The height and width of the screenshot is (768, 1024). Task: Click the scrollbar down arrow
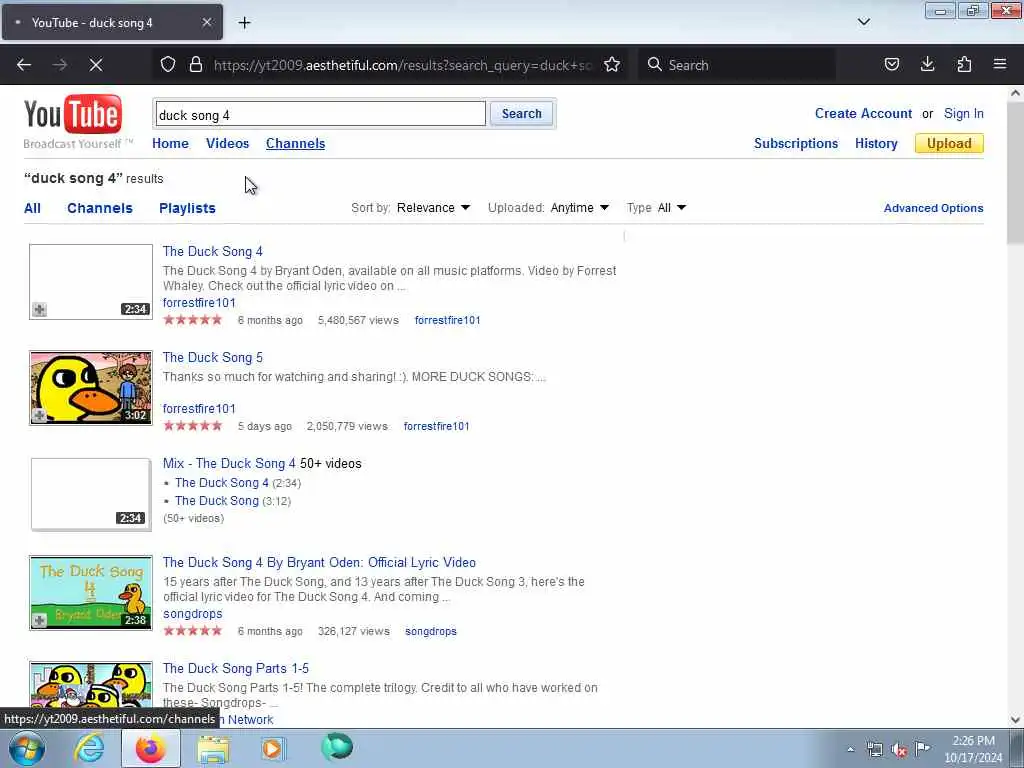[1015, 720]
